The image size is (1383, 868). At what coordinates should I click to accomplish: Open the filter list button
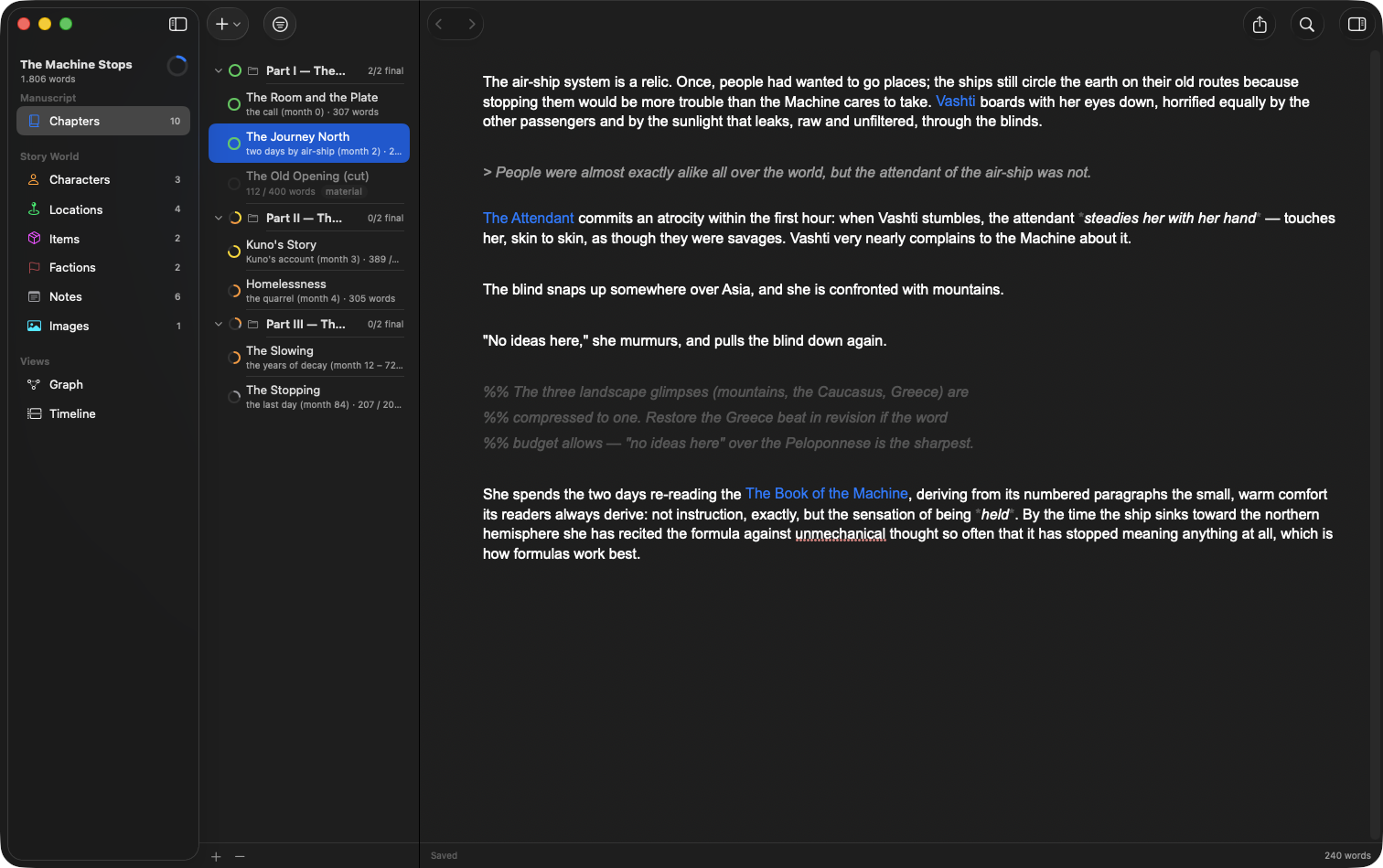(280, 25)
